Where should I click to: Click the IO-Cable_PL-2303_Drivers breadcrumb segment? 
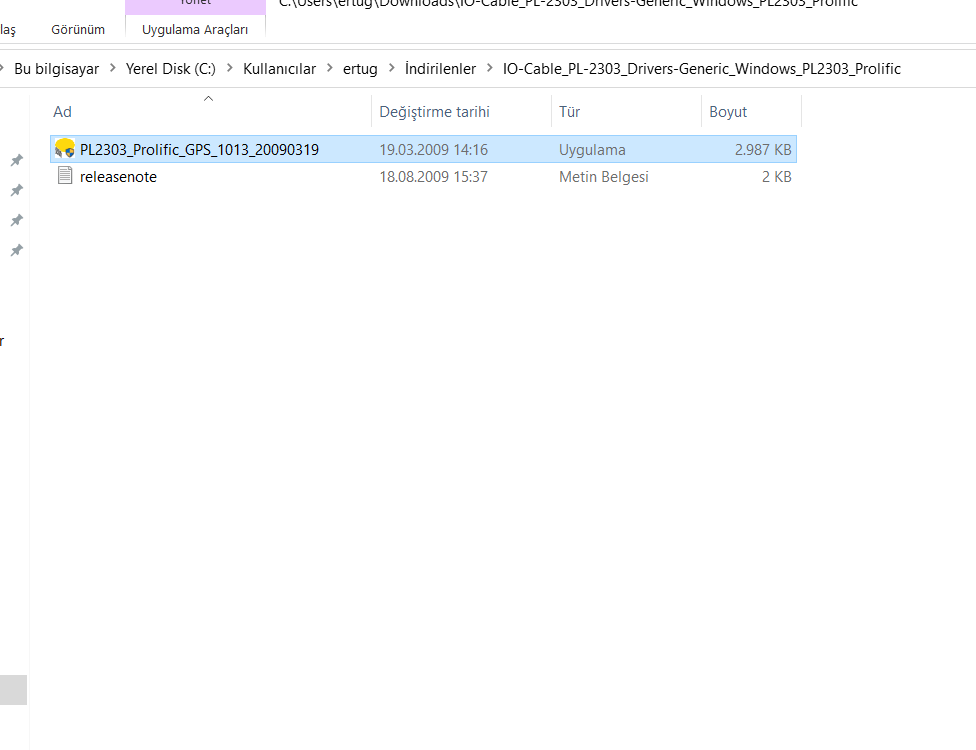[x=702, y=68]
